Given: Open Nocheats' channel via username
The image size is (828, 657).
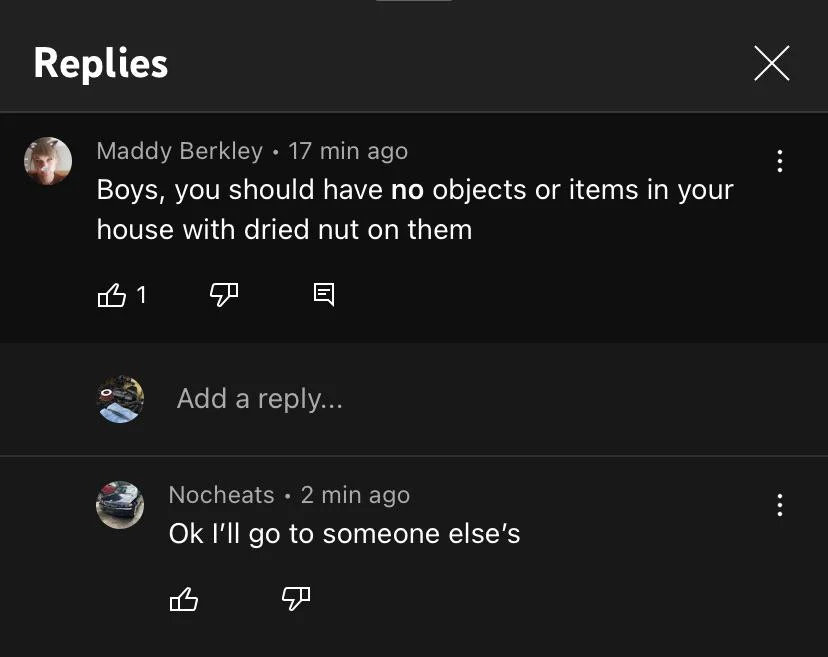Looking at the screenshot, I should [x=221, y=494].
